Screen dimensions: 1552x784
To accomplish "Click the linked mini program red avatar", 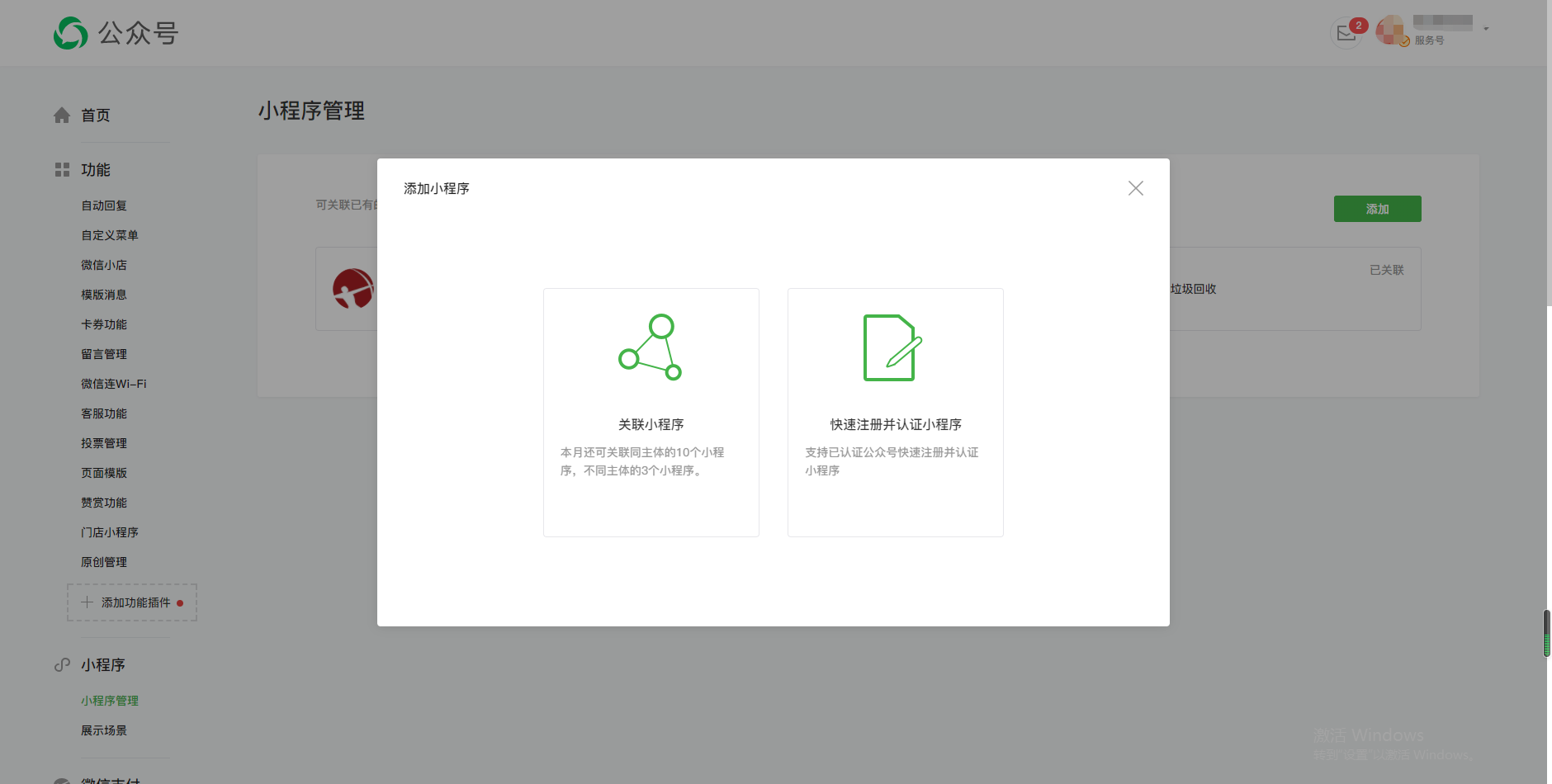I will 353,289.
